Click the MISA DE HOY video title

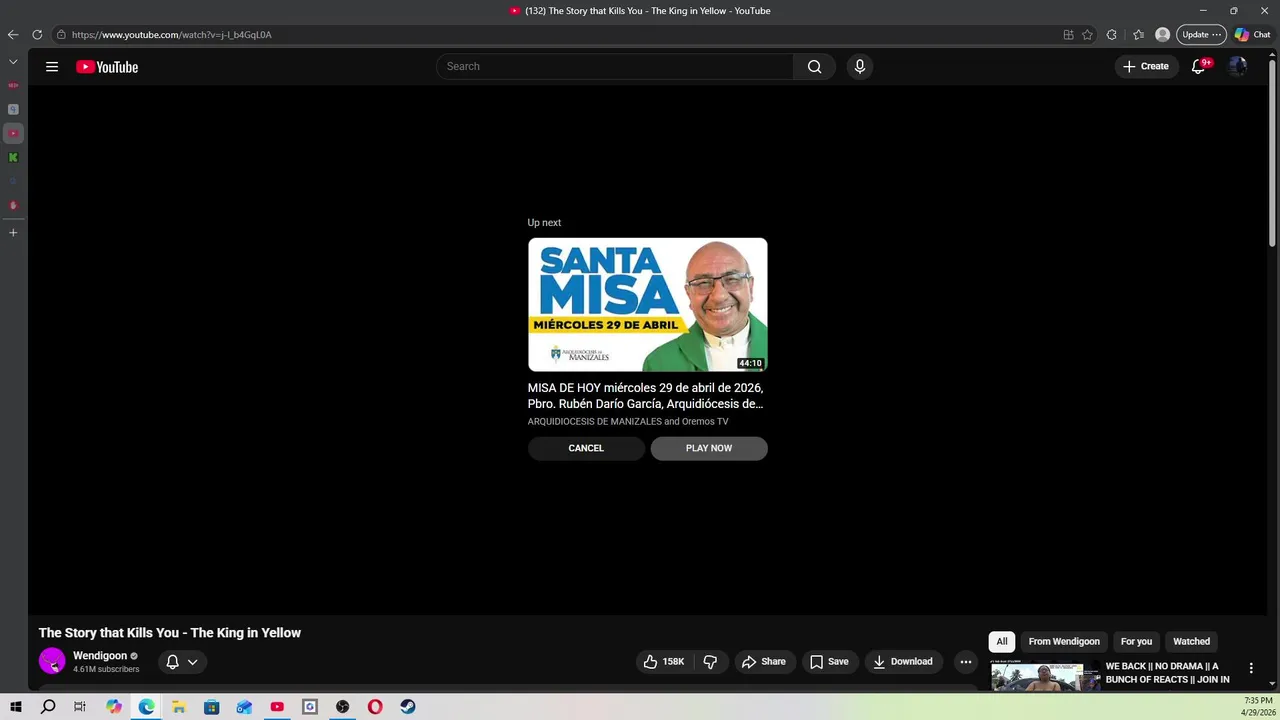tap(646, 396)
